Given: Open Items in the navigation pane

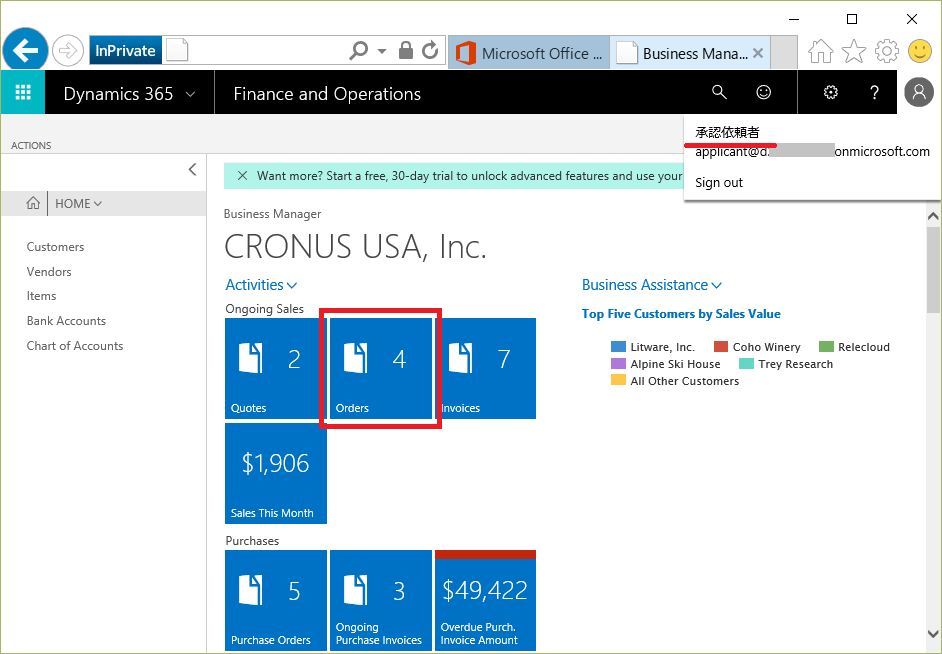Looking at the screenshot, I should pos(41,296).
